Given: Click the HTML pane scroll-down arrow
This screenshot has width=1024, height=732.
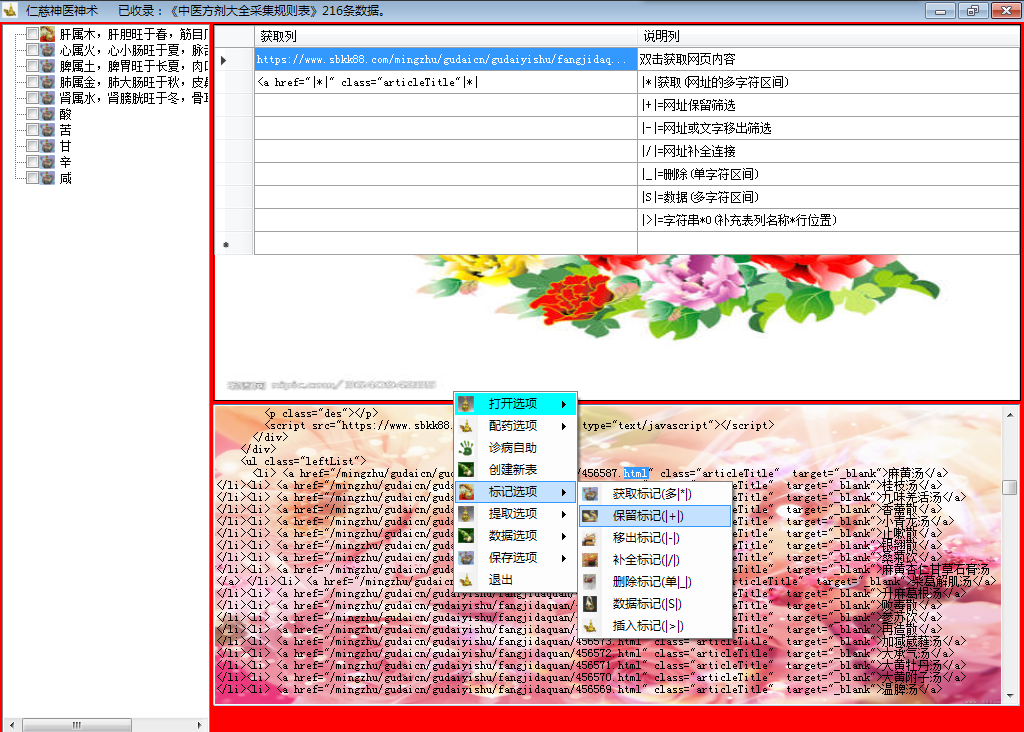Looking at the screenshot, I should [1010, 696].
